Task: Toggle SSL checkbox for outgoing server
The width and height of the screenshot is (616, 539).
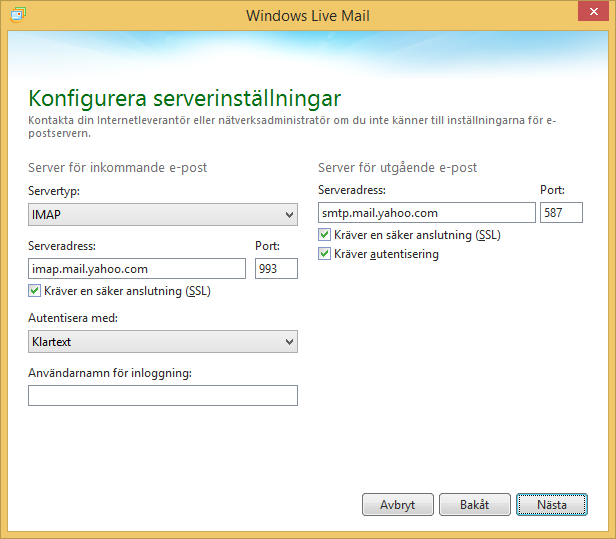Action: (324, 235)
